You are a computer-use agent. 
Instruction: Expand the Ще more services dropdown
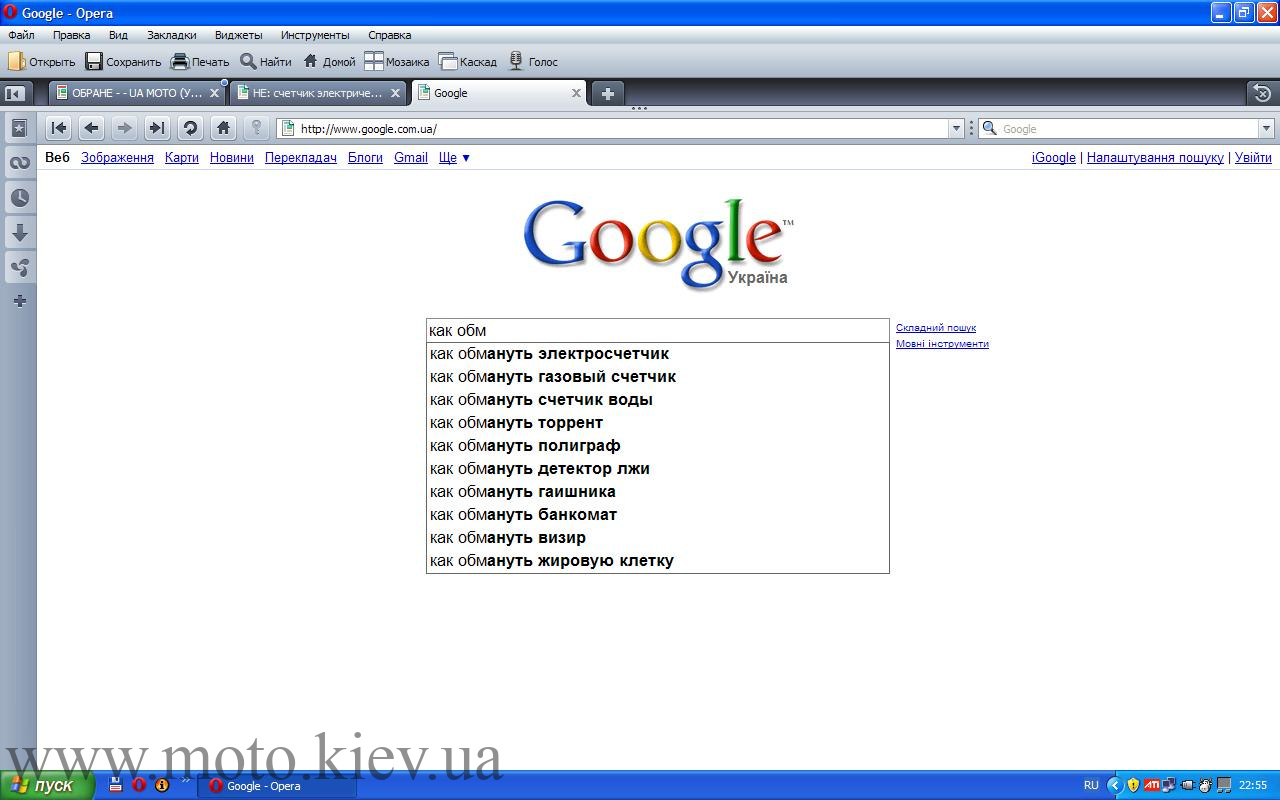(x=454, y=158)
